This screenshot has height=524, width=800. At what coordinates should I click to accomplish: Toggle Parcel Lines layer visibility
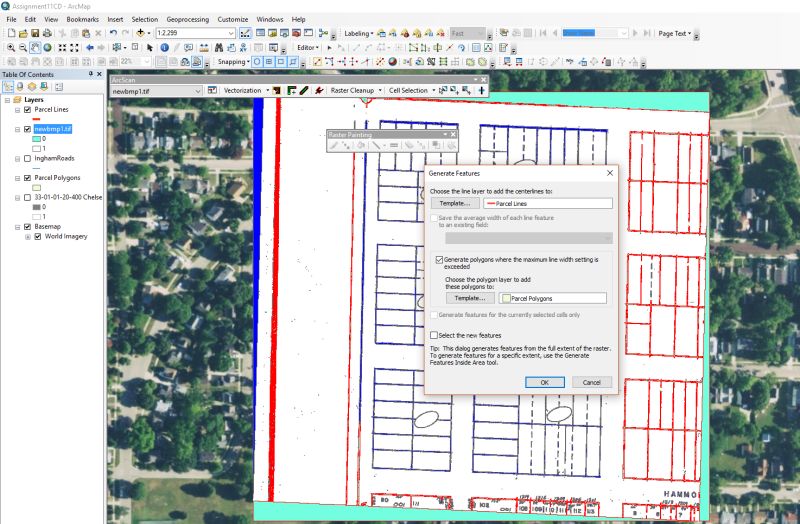pos(28,110)
